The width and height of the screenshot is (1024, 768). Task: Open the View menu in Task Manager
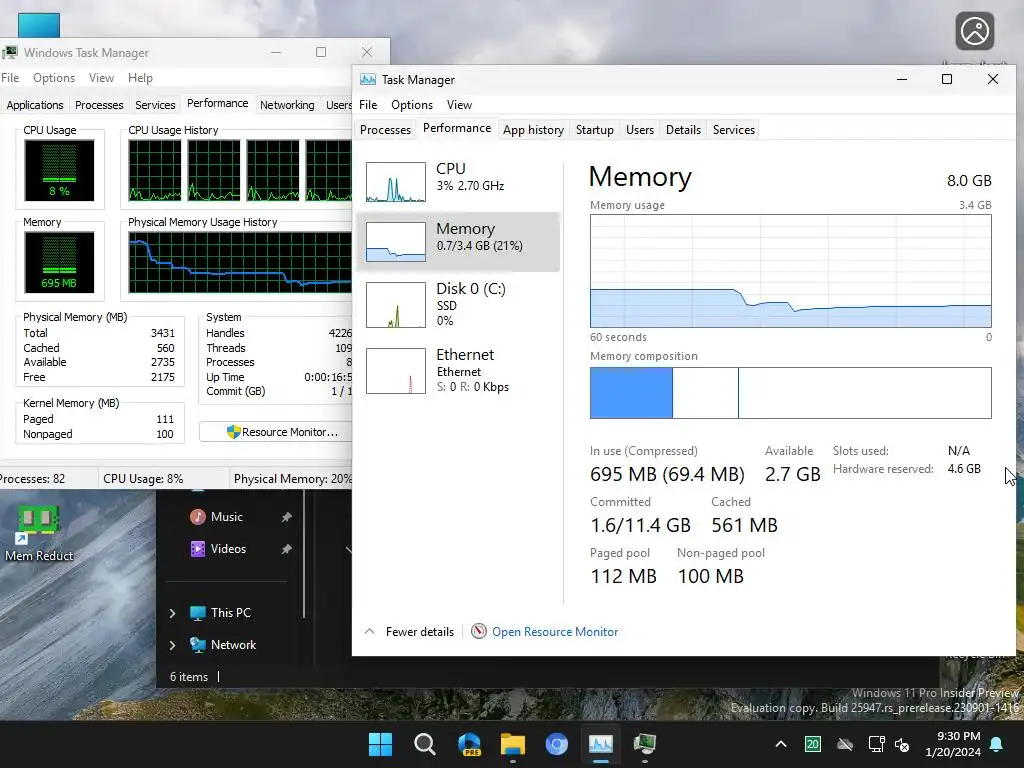459,104
